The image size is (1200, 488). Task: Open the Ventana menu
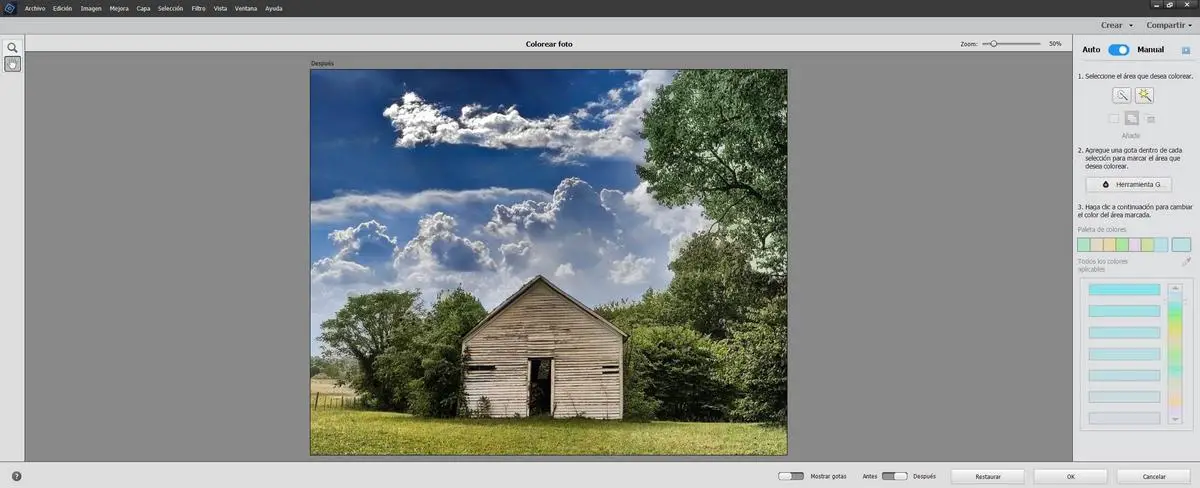click(246, 8)
